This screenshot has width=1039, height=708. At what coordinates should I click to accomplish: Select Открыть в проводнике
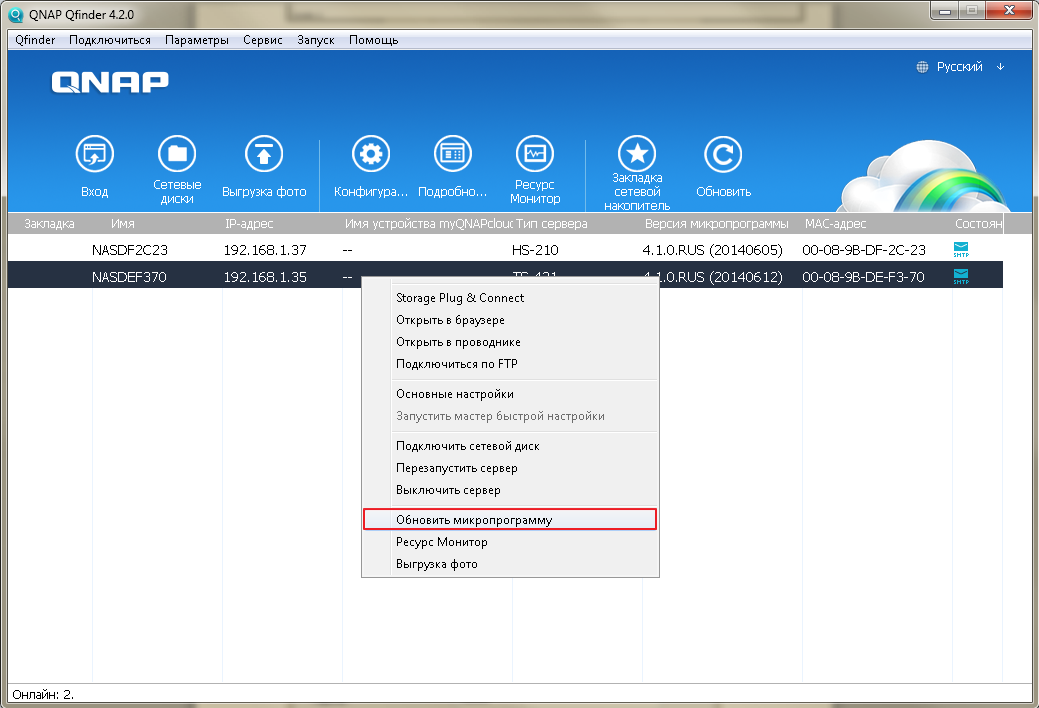(x=510, y=342)
